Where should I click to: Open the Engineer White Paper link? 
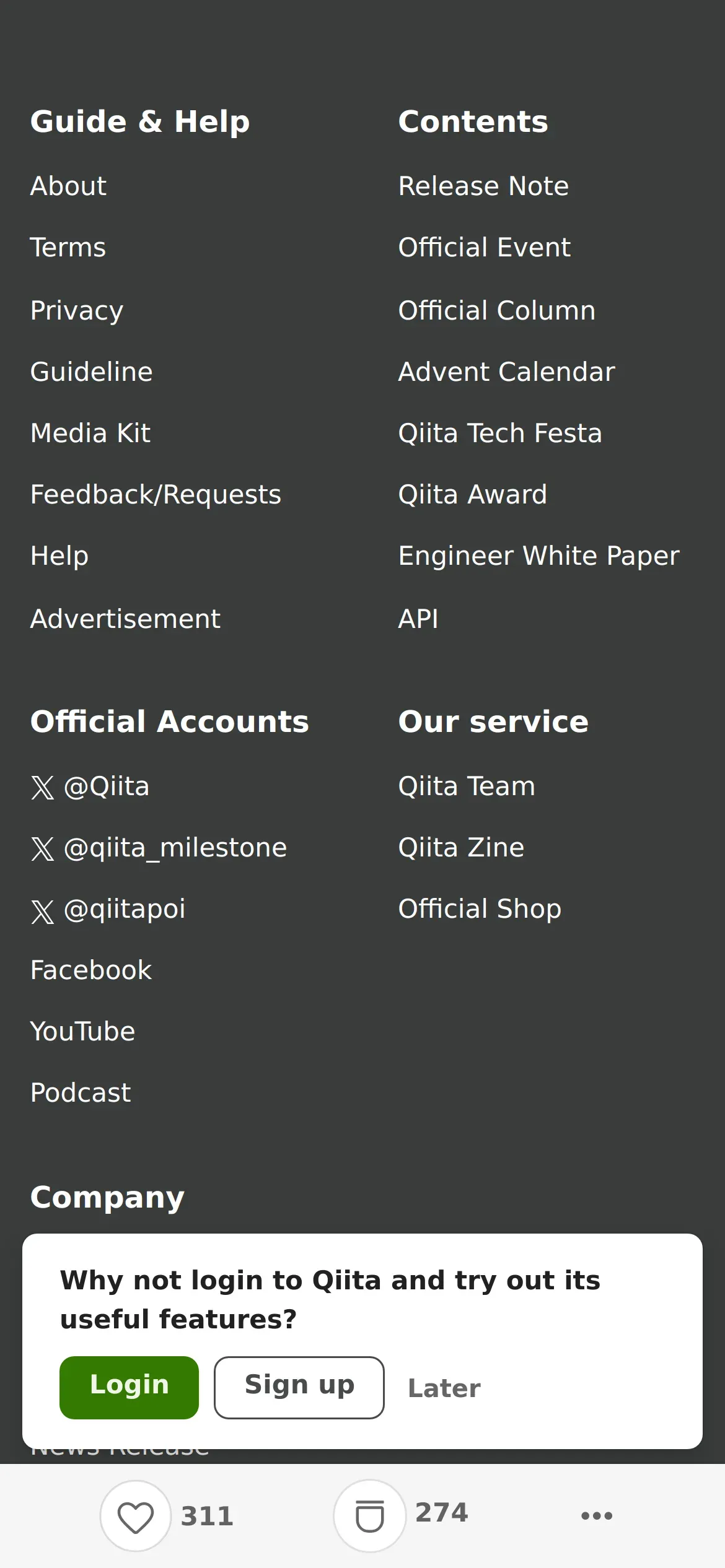(538, 556)
